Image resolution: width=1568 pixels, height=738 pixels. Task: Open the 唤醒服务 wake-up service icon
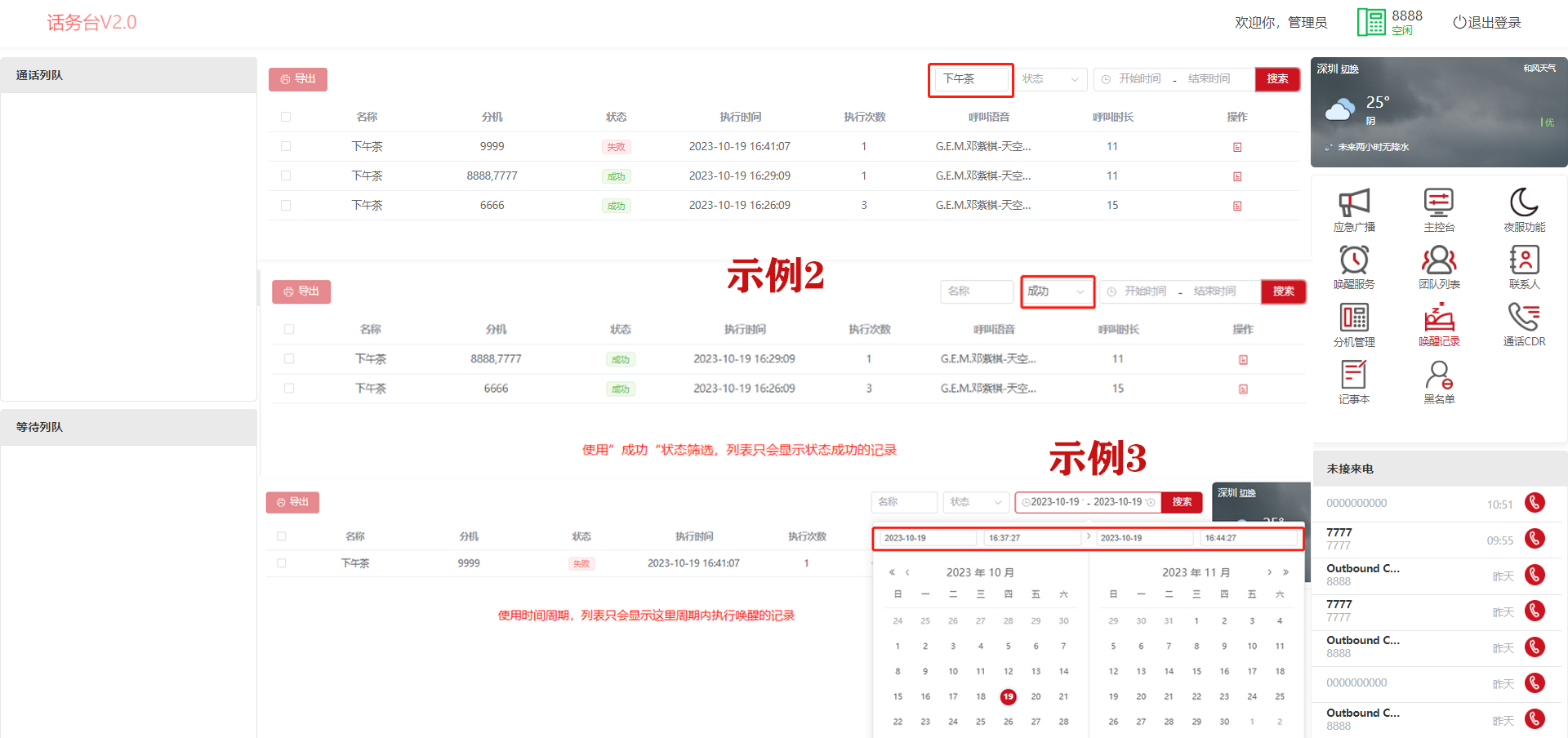coord(1353,267)
